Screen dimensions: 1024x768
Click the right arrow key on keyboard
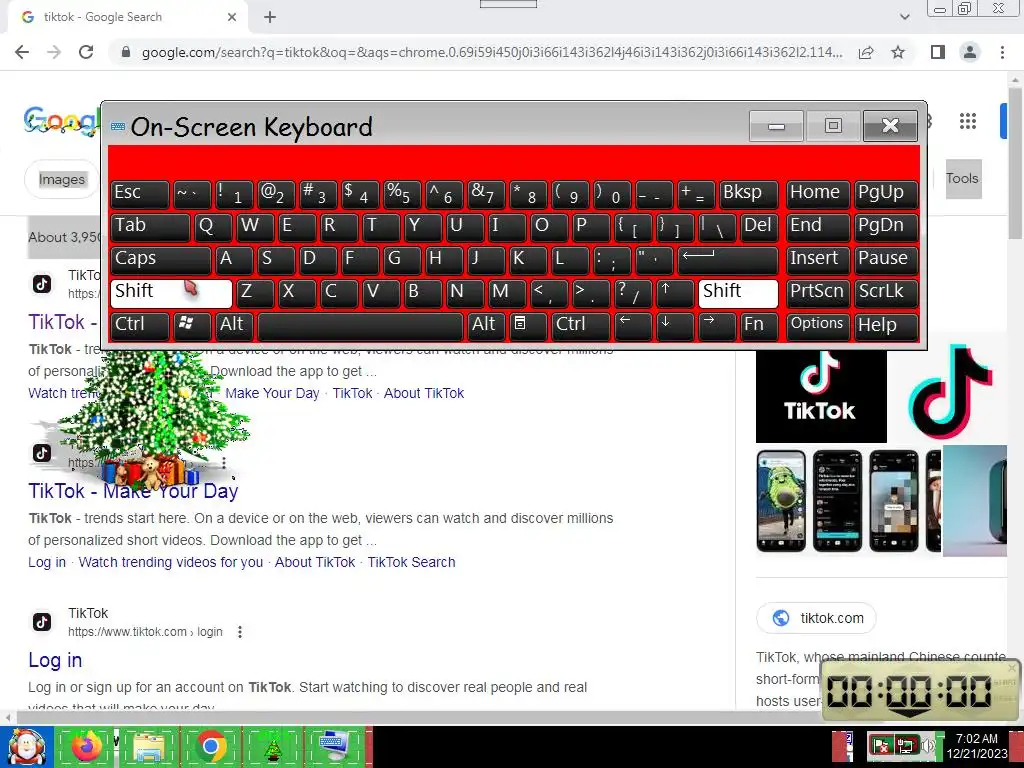[716, 325]
